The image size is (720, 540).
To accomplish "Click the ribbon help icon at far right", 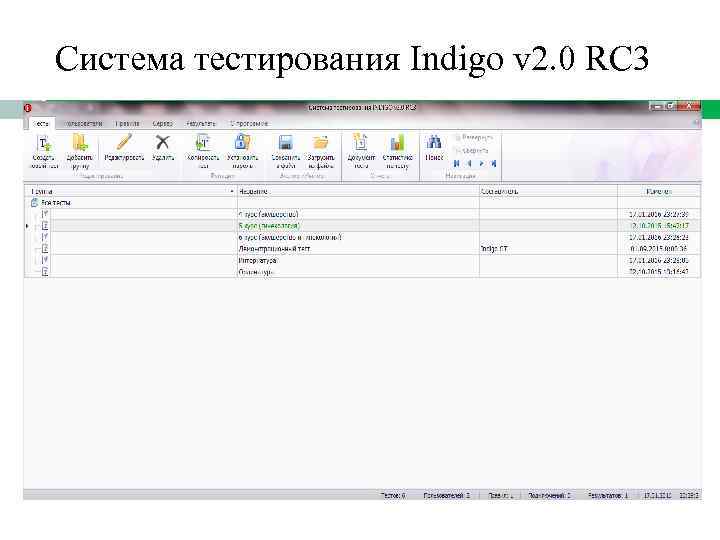I will (x=696, y=123).
